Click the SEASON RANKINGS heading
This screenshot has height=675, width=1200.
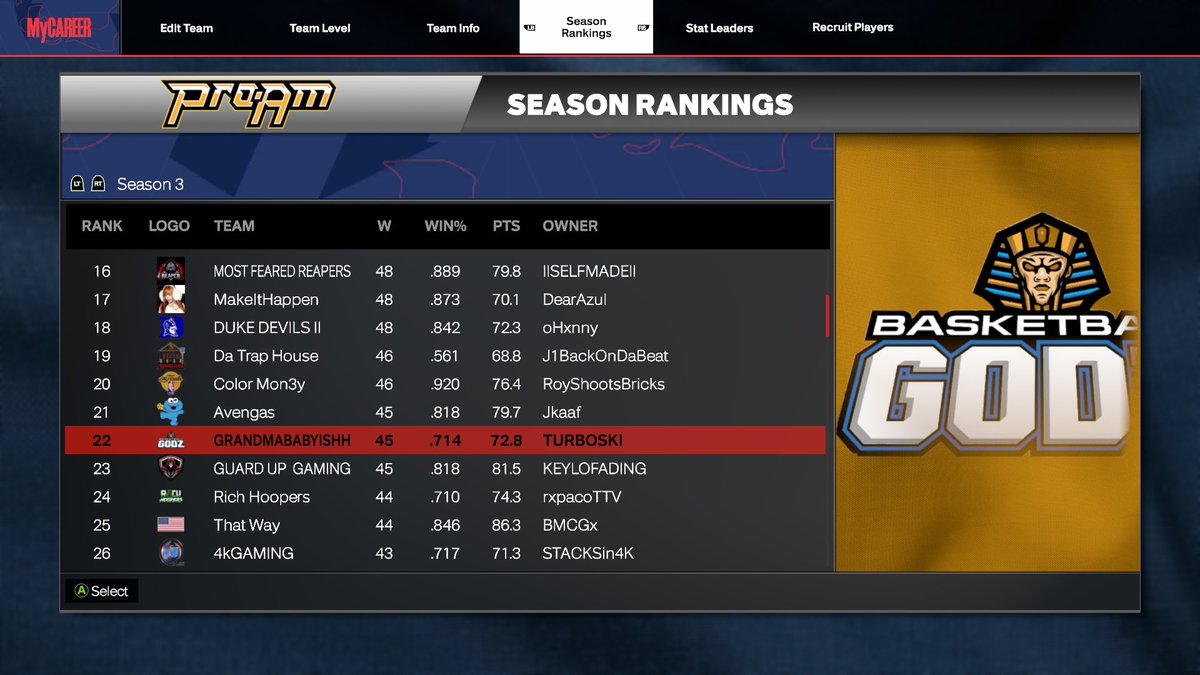click(650, 104)
